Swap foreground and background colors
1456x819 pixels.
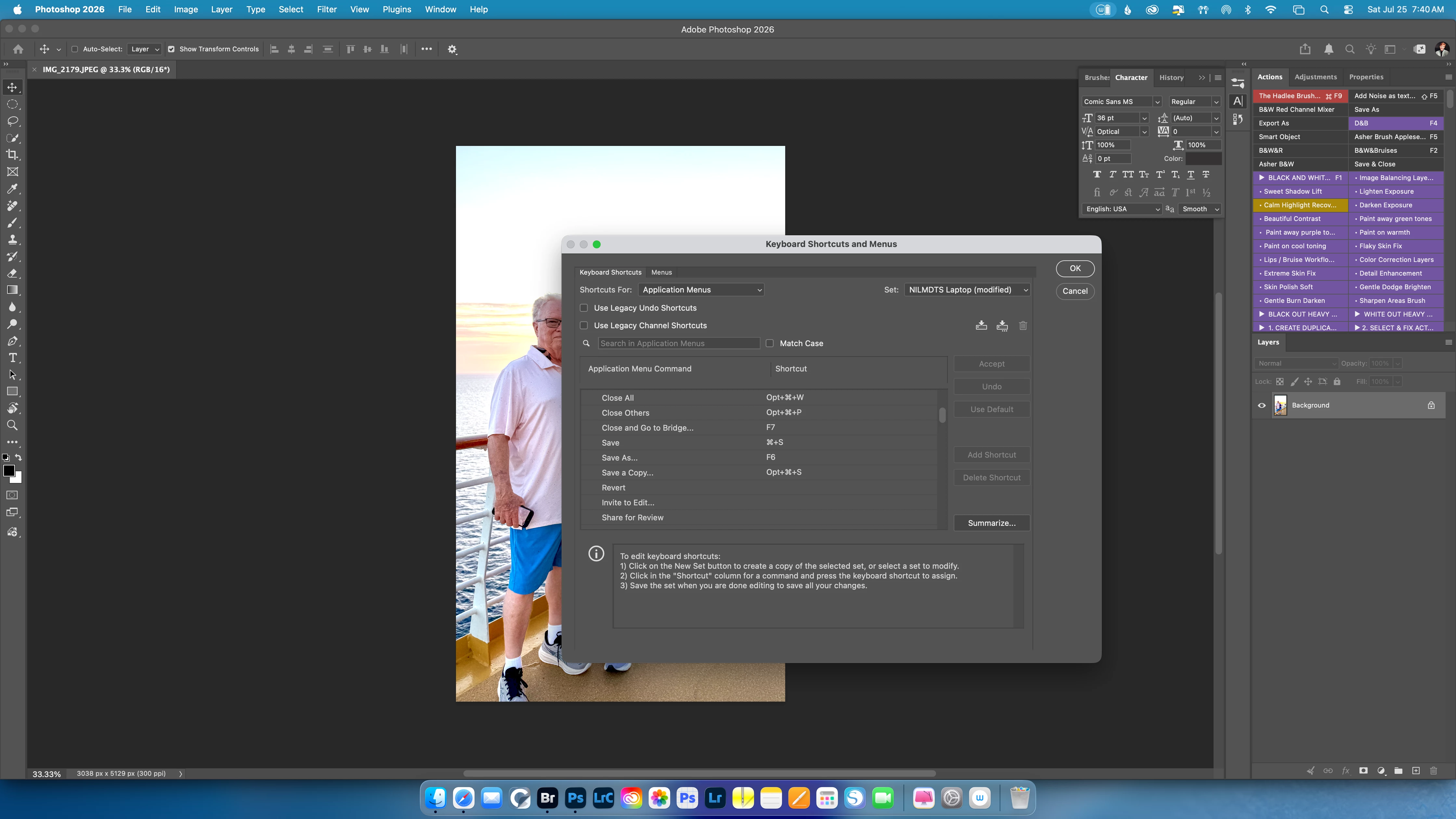(19, 457)
